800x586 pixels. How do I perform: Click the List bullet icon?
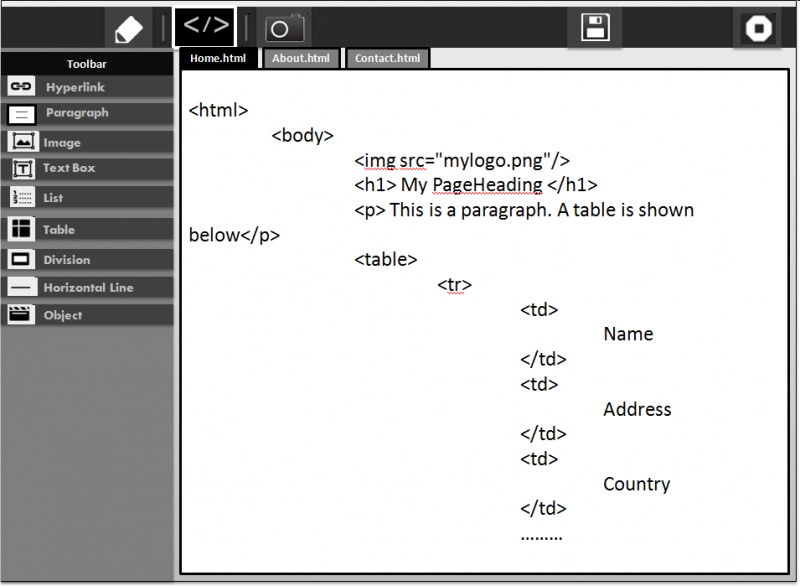(x=22, y=198)
